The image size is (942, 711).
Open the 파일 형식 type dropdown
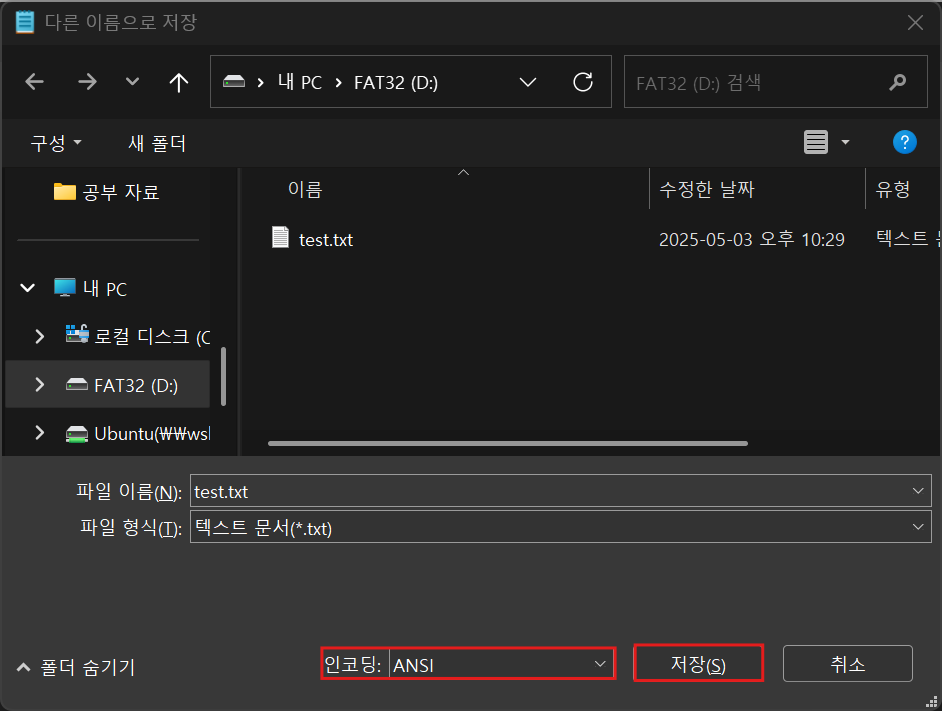[x=561, y=527]
